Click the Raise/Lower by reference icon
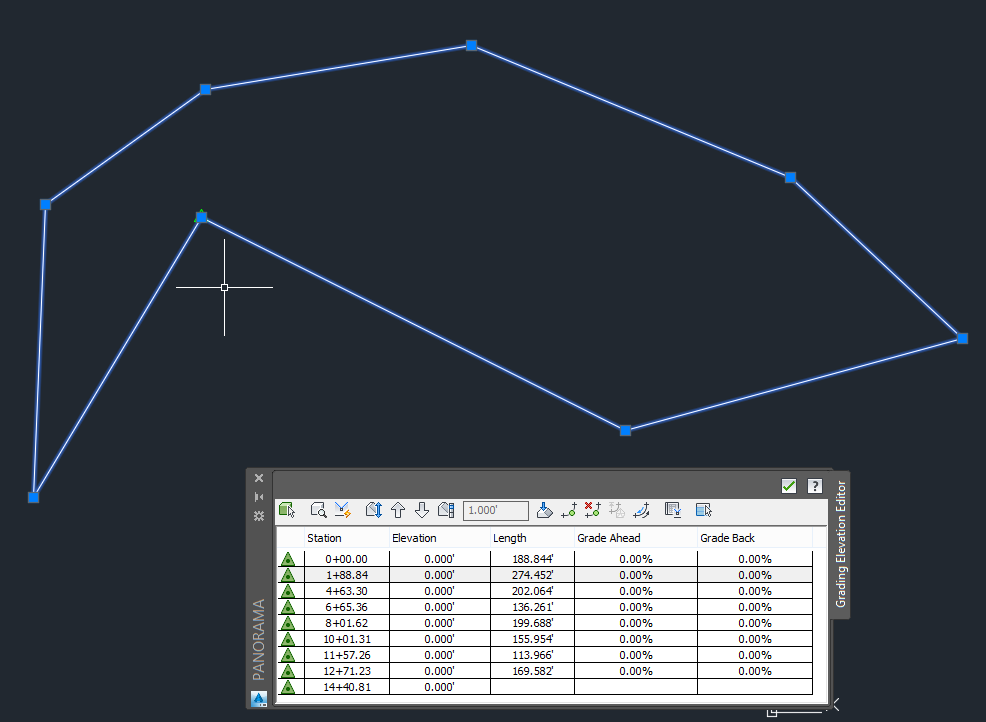 [x=374, y=510]
